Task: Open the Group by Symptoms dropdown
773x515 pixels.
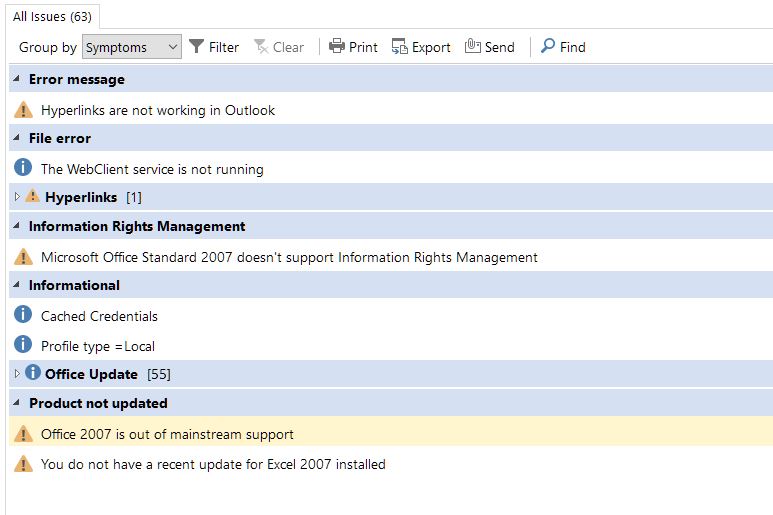Action: 132,47
